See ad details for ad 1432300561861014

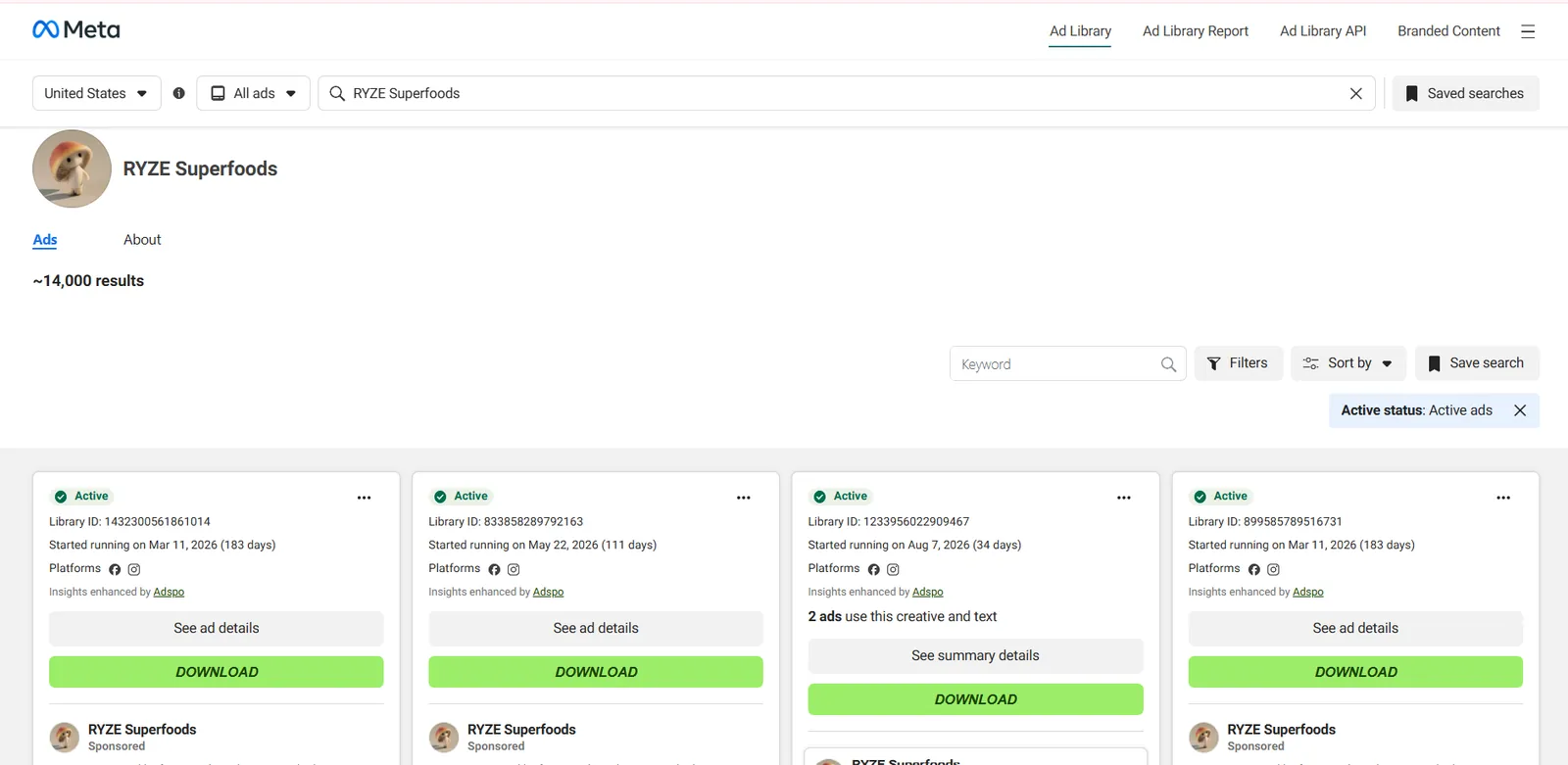[x=217, y=629]
